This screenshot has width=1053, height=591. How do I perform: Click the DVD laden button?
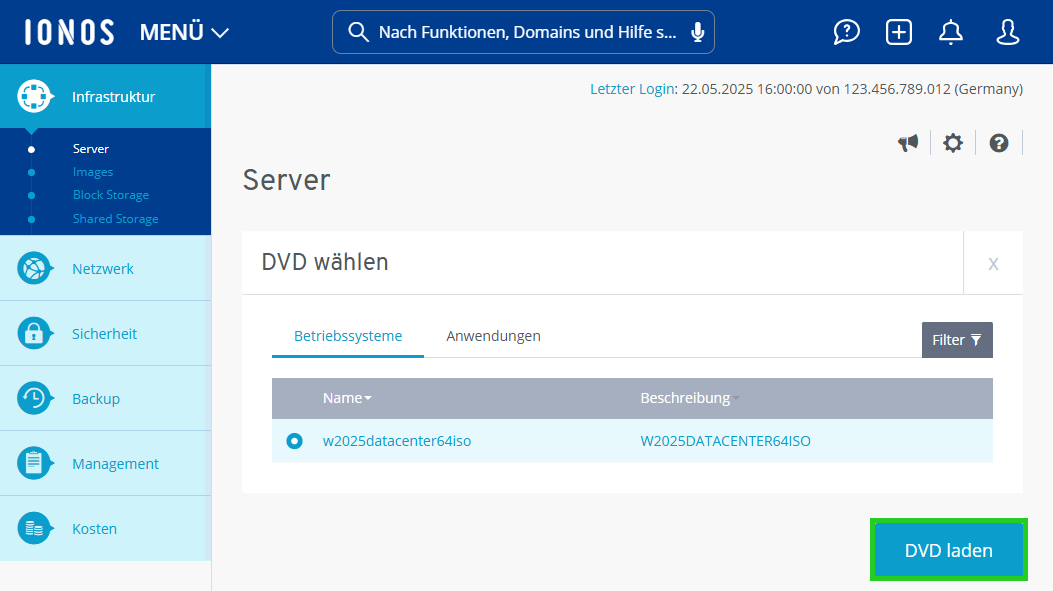947,550
